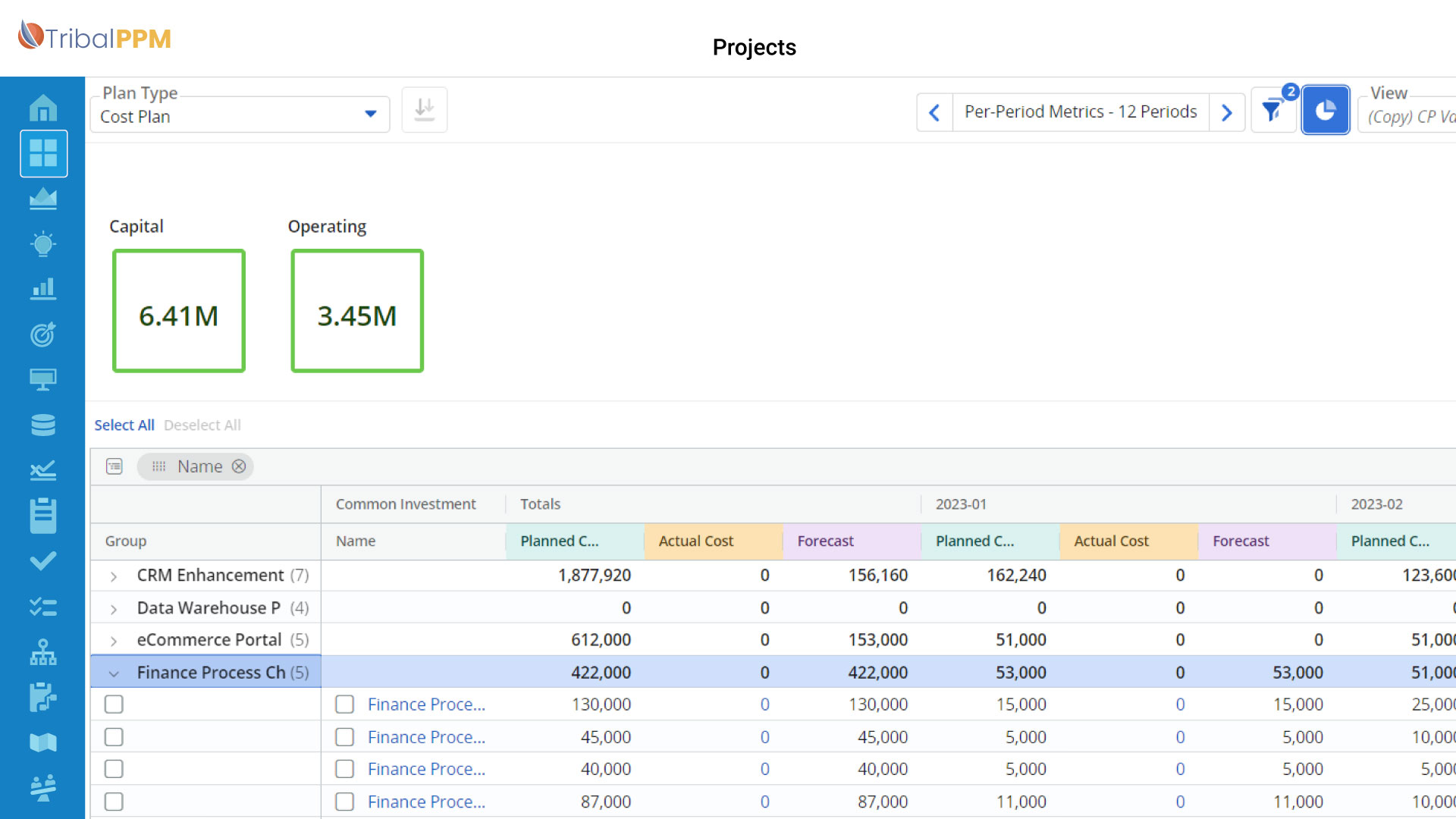Click eCommerce Portal total 612,000
Screen dimensions: 1456x819
click(x=601, y=640)
